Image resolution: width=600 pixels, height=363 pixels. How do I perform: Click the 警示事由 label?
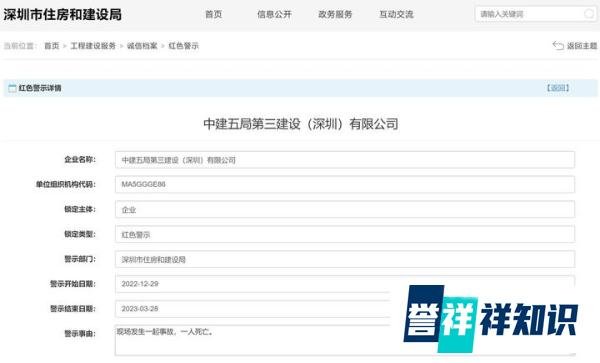coord(80,334)
